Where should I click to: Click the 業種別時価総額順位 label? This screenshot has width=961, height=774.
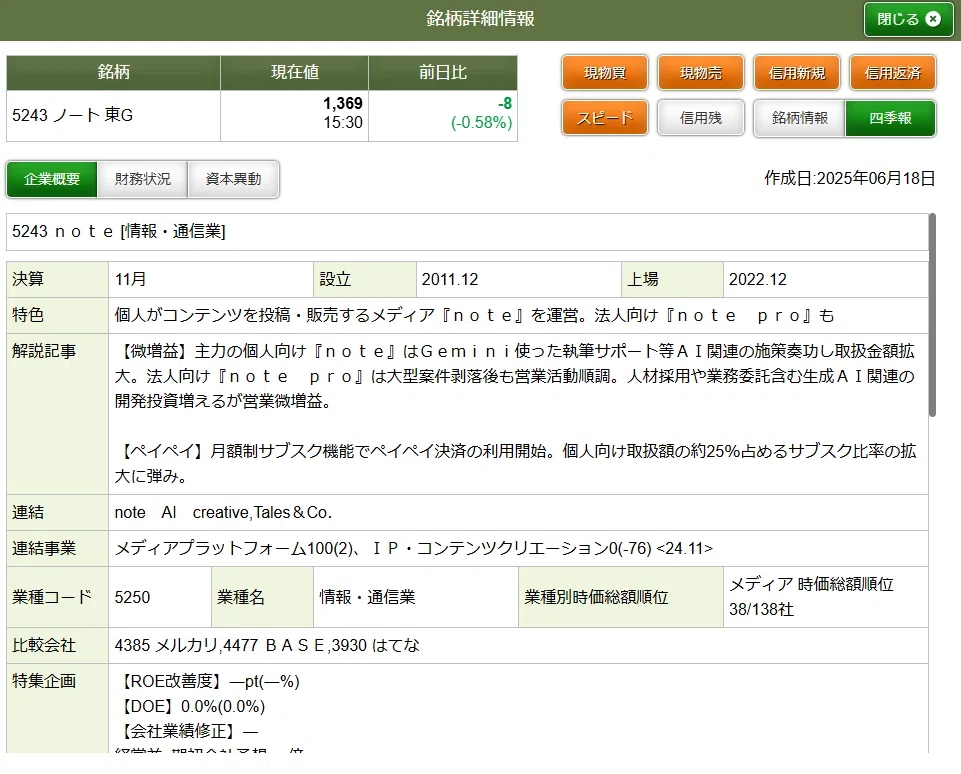tap(621, 597)
